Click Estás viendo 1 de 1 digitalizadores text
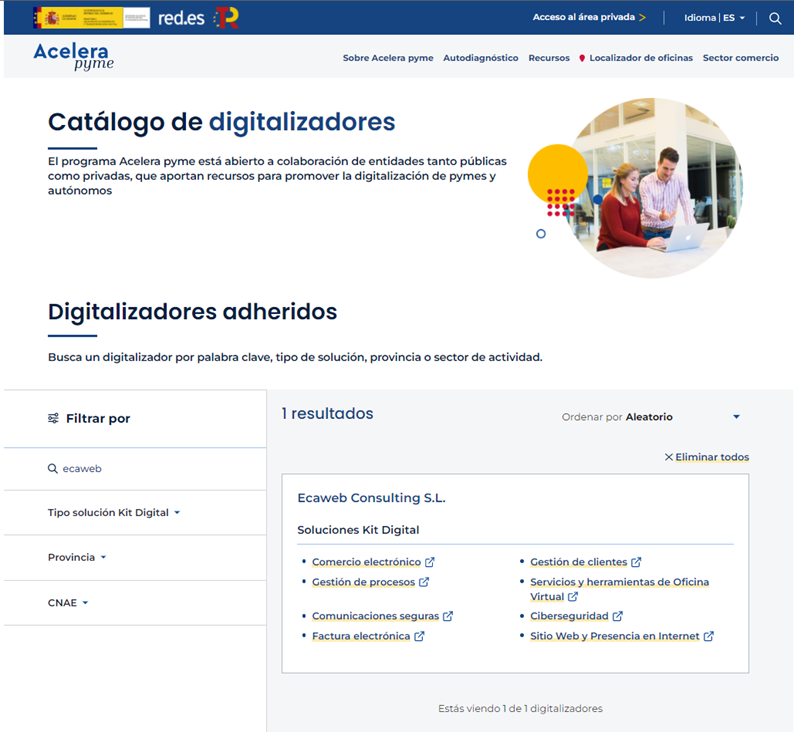794x732 pixels. 520,709
